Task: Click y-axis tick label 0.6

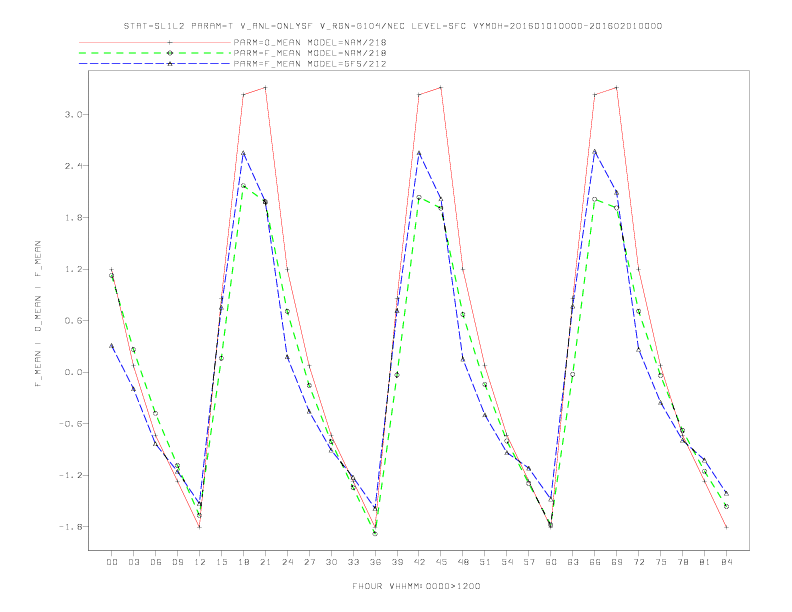Action: [73, 321]
